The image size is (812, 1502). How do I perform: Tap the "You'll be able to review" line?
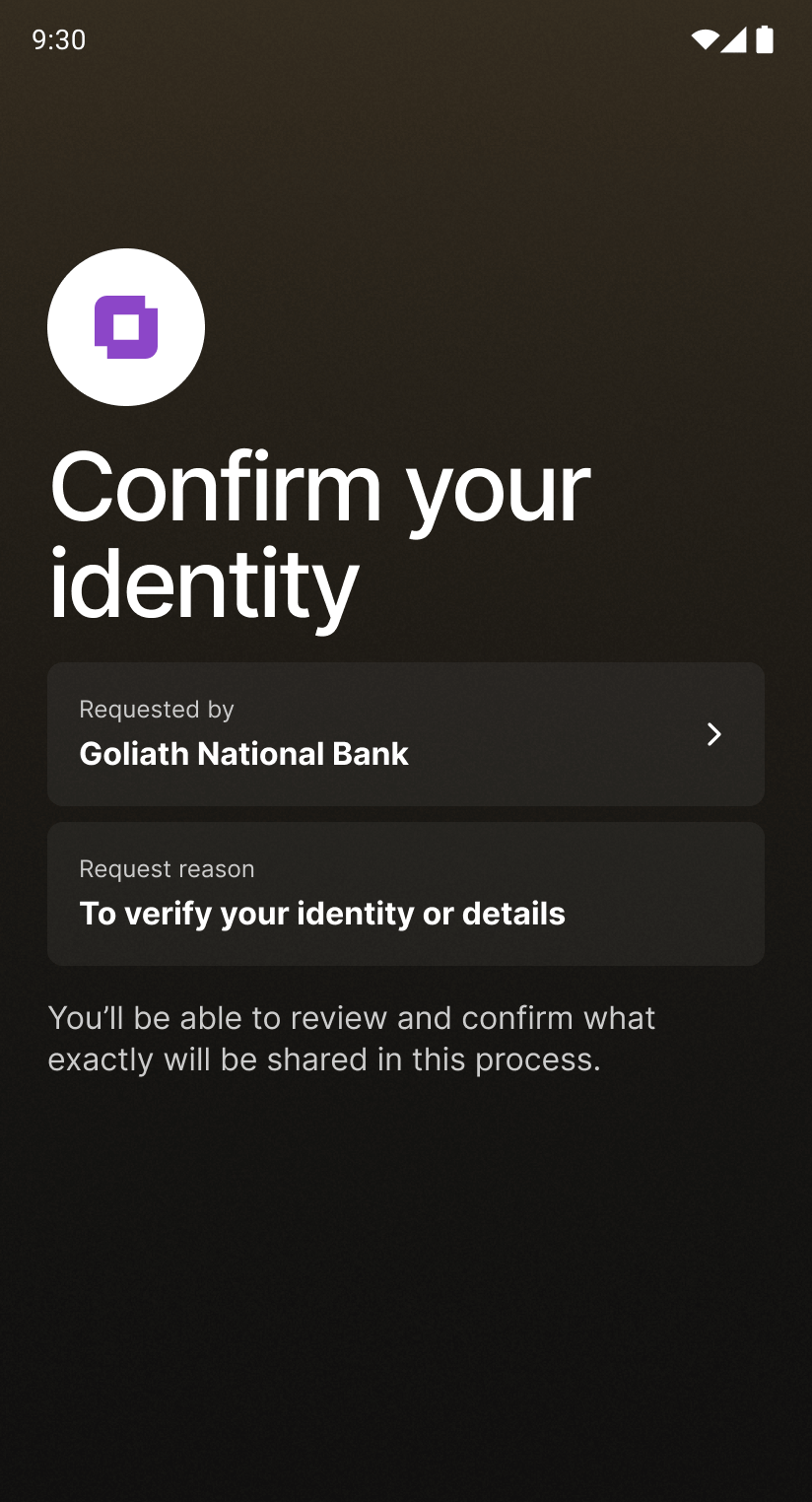click(x=352, y=1017)
